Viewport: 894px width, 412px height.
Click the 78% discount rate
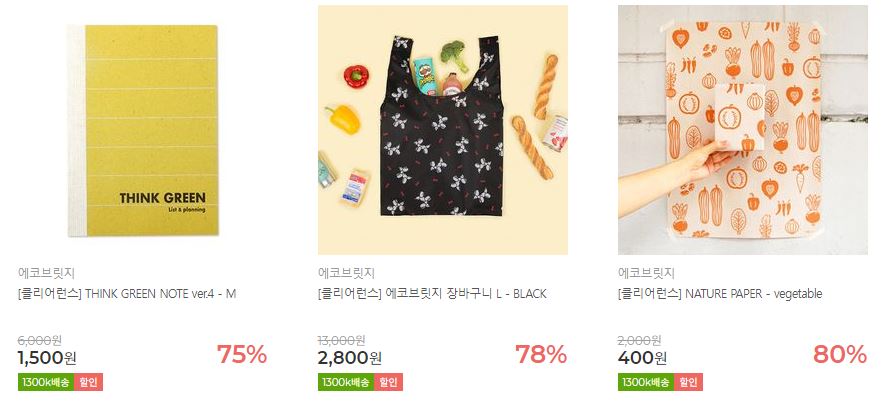pos(541,354)
